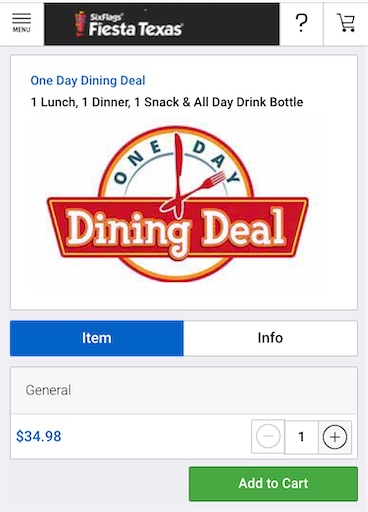
Task: Click the $34.98 price text
Action: [39, 436]
